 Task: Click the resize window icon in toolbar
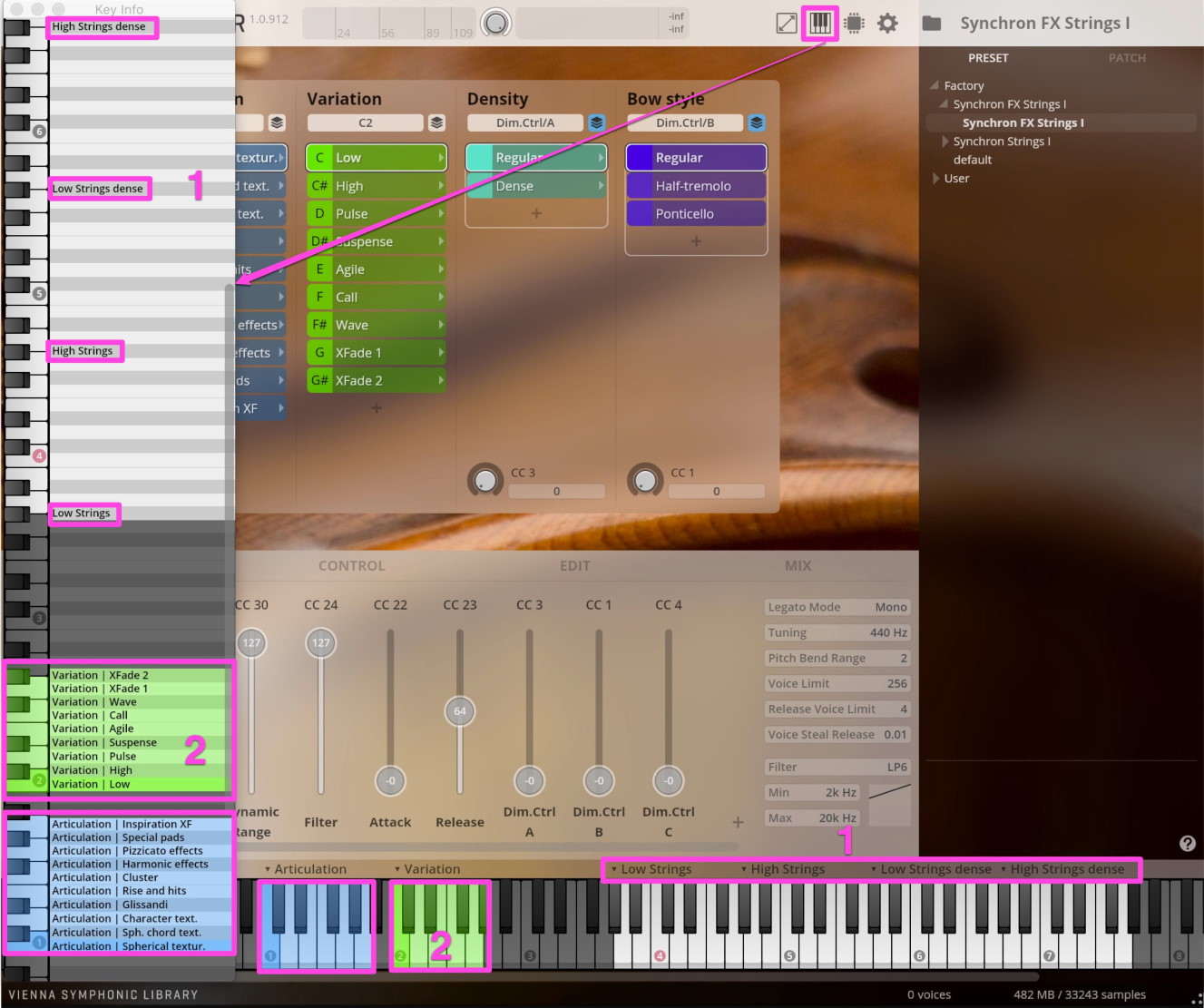tap(787, 24)
